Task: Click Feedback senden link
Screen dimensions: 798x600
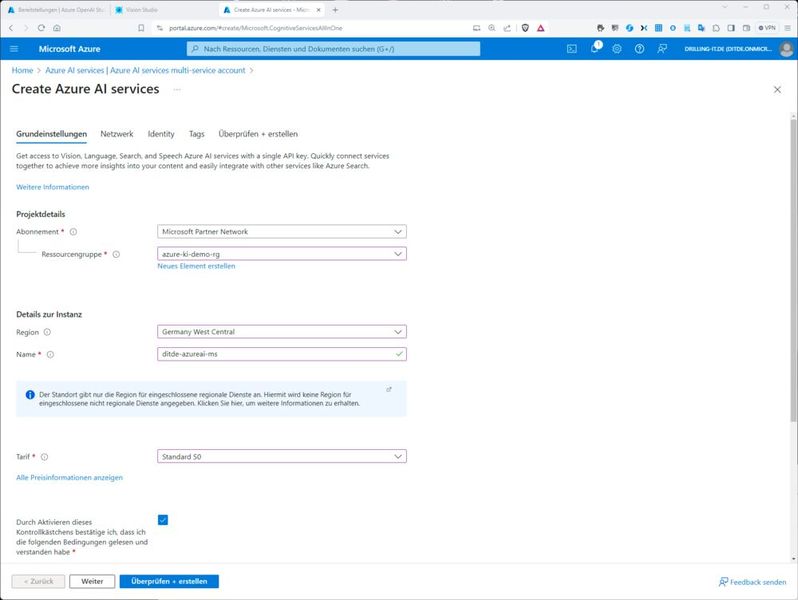Action: (x=752, y=582)
